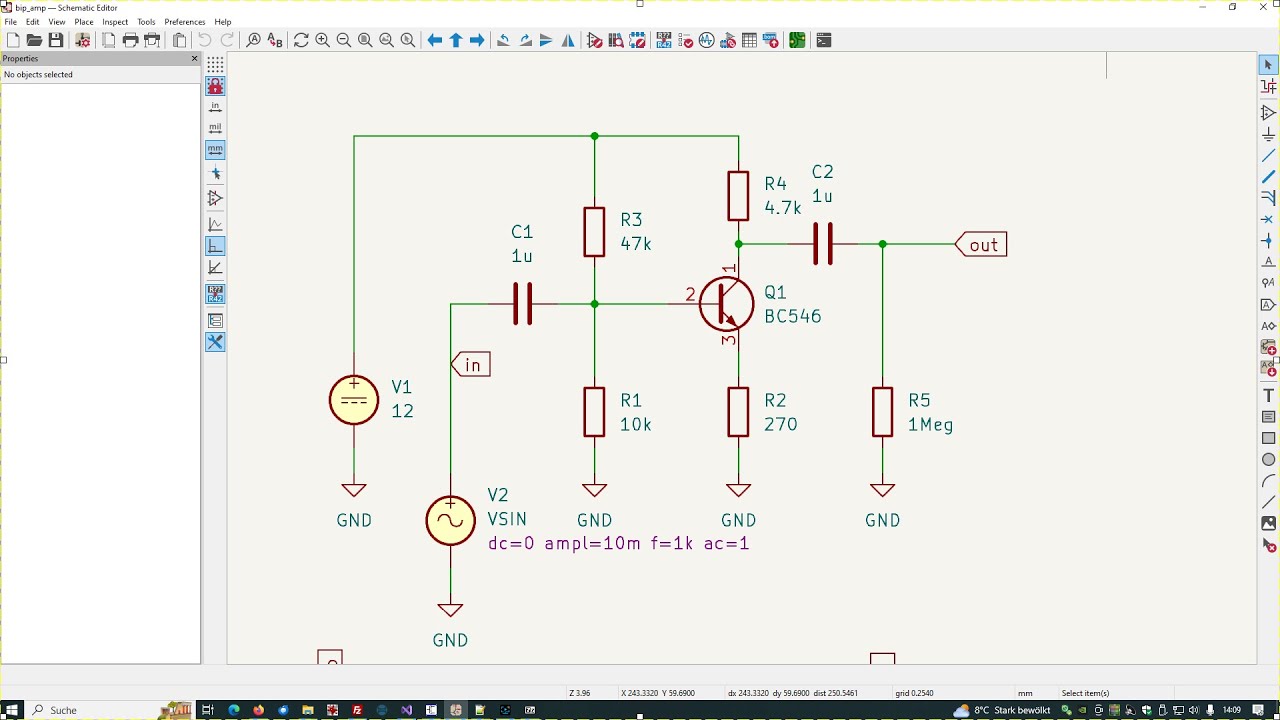This screenshot has height=720, width=1280.
Task: Open the Inspect menu
Action: [115, 22]
